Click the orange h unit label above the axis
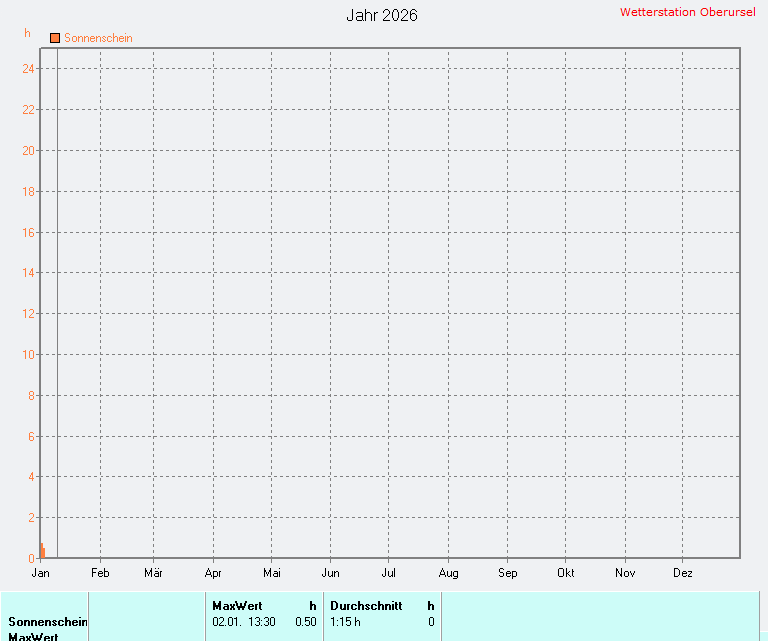Viewport: 768px width, 641px height. pos(27,33)
